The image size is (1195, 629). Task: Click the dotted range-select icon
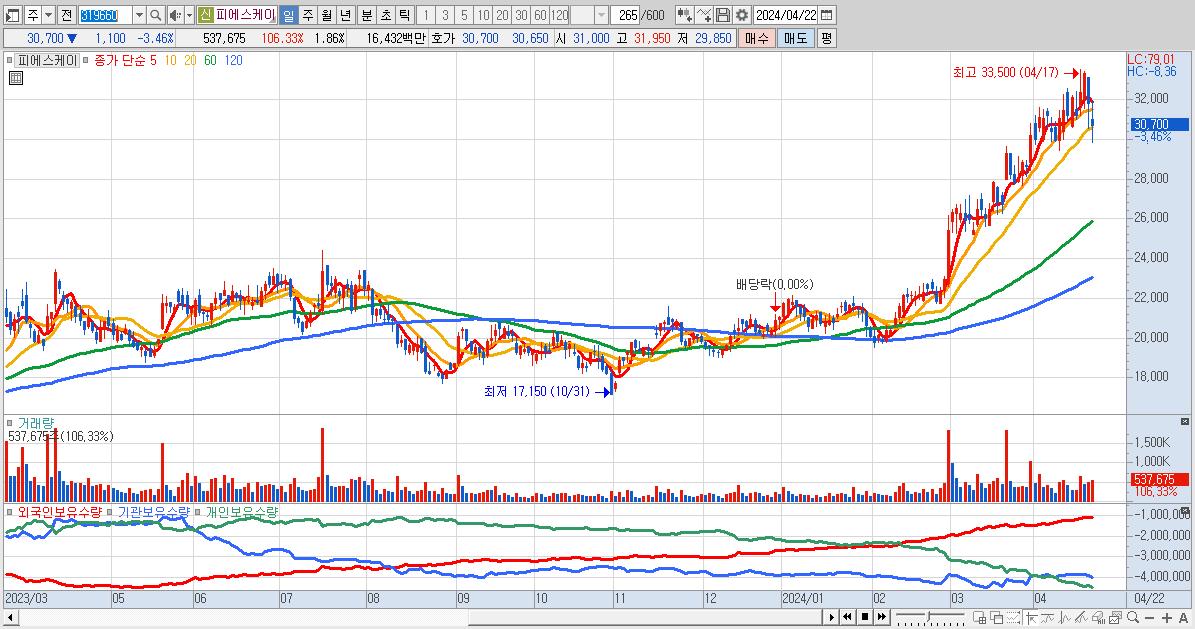pyautogui.click(x=1013, y=618)
